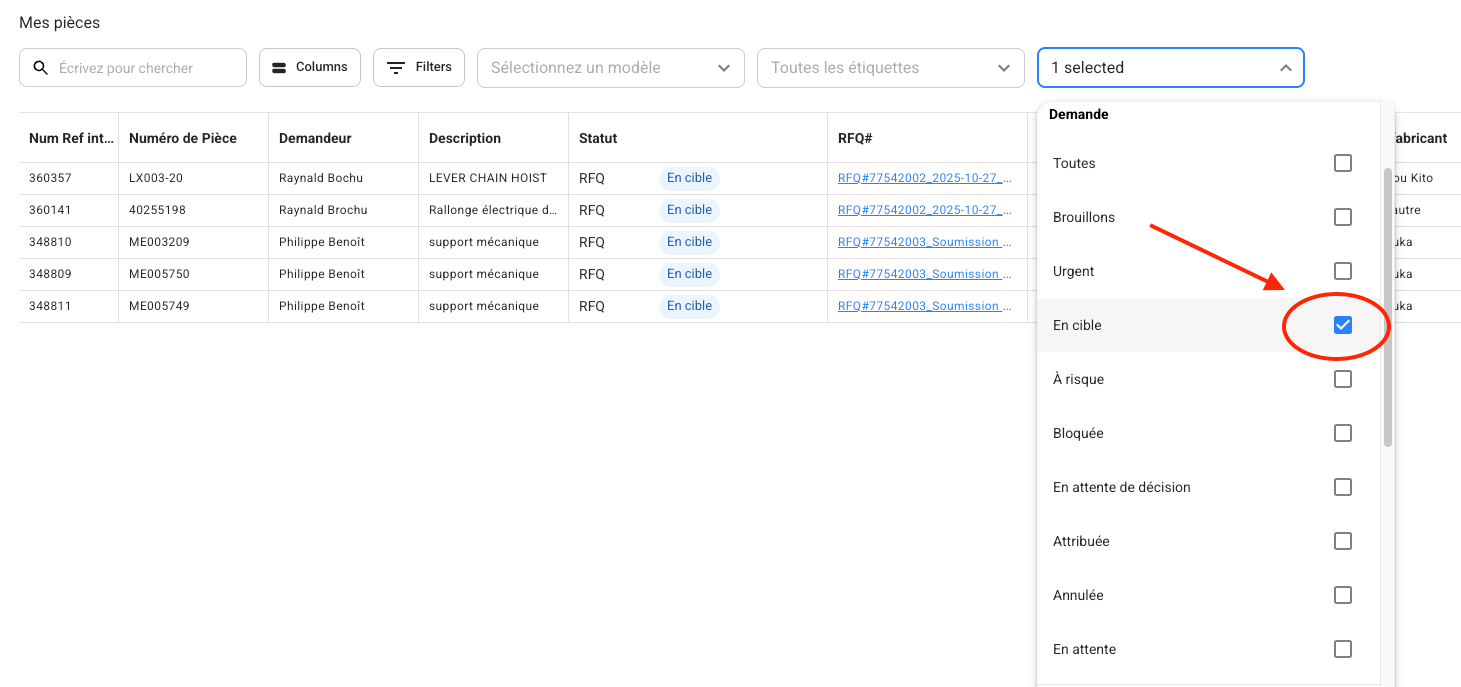Image resolution: width=1461 pixels, height=687 pixels.
Task: Click the Columns icon
Action: [x=279, y=68]
